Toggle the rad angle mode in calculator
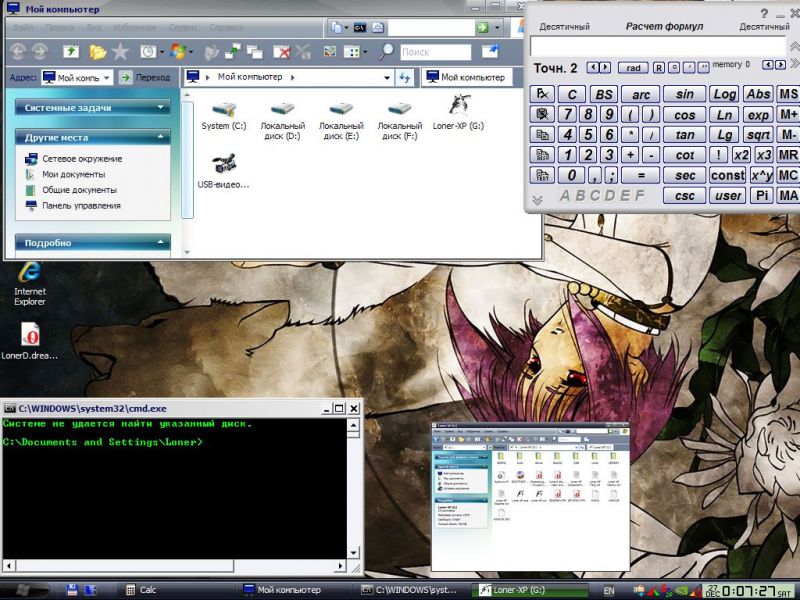The height and width of the screenshot is (600, 800). pyautogui.click(x=634, y=68)
